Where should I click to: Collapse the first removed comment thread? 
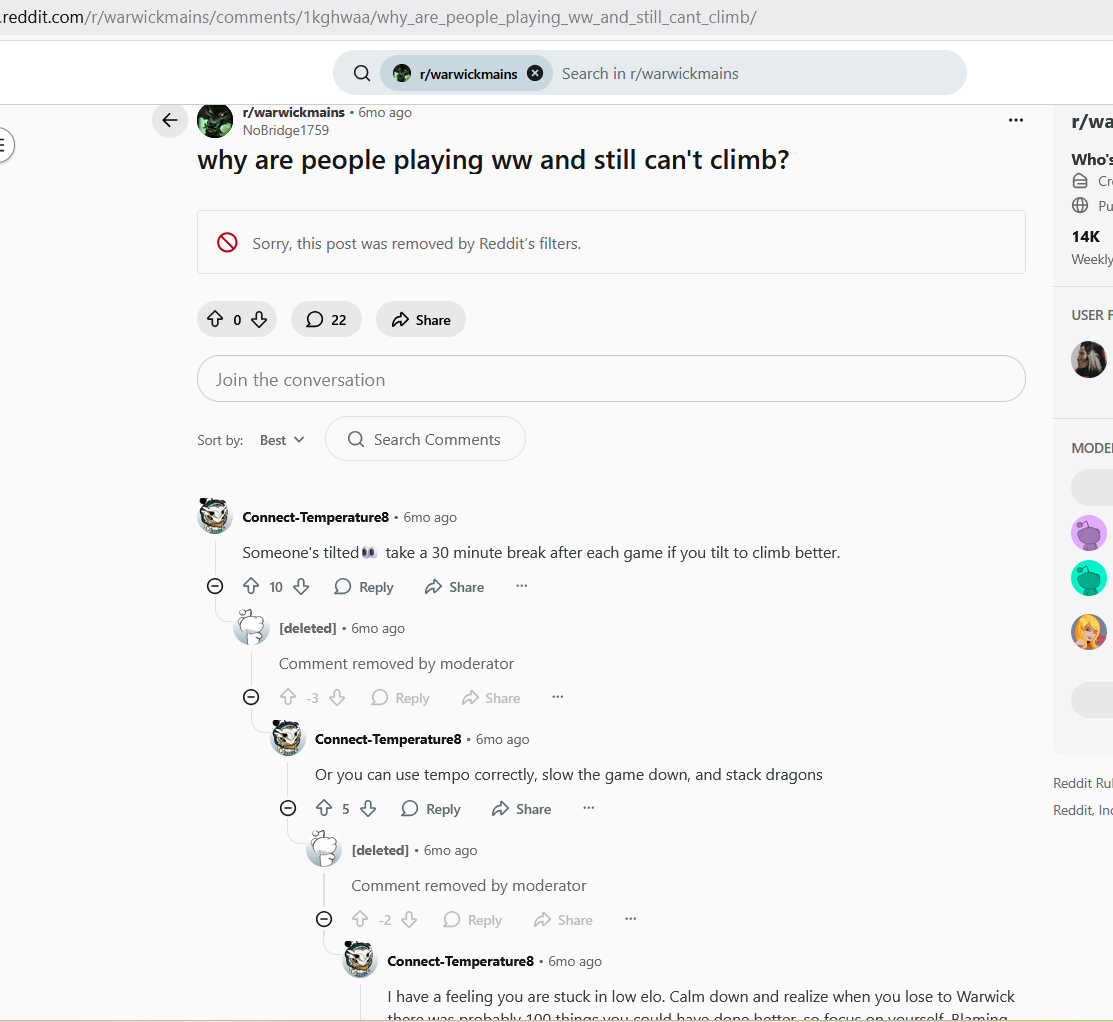pyautogui.click(x=251, y=697)
